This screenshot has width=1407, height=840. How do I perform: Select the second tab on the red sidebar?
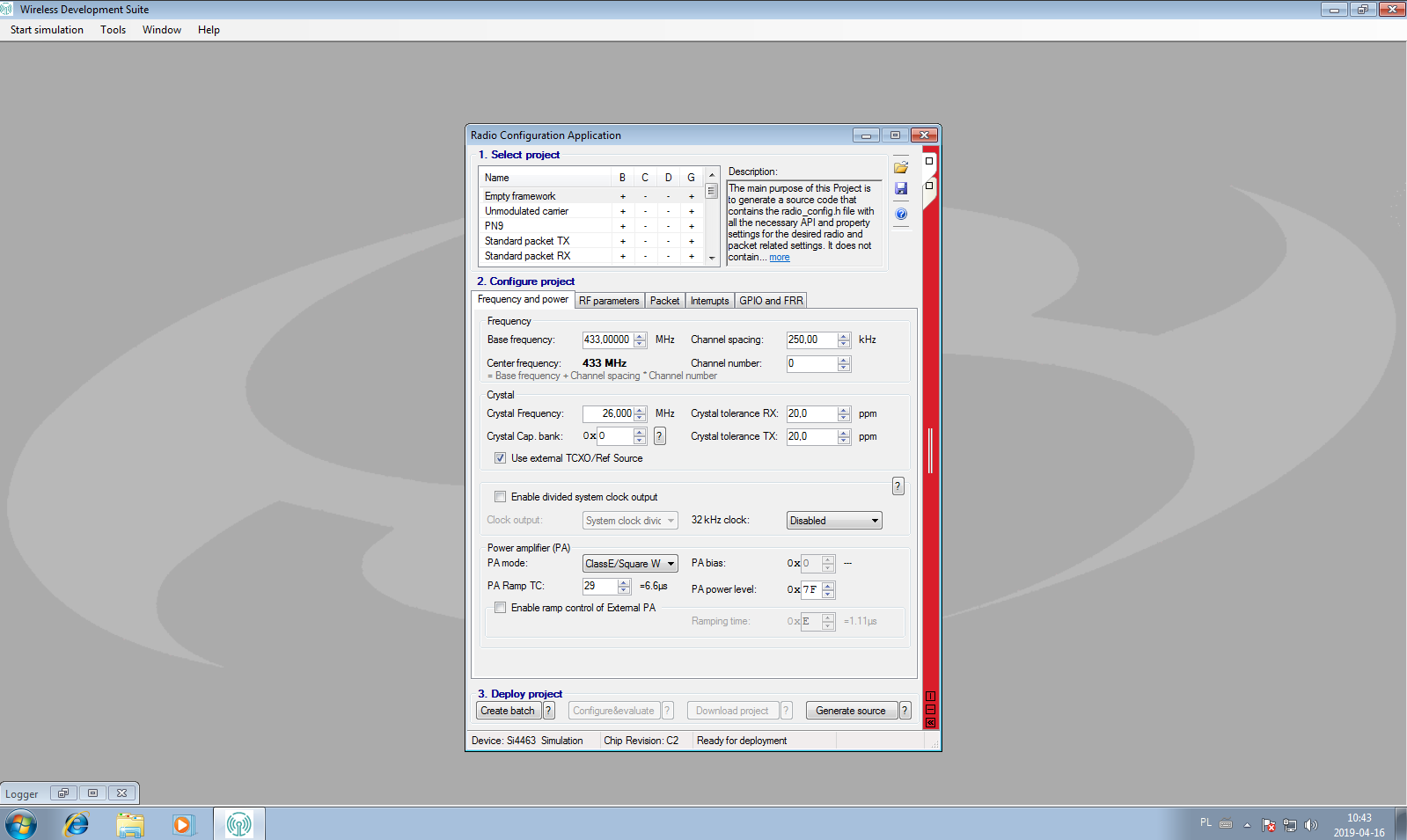929,187
